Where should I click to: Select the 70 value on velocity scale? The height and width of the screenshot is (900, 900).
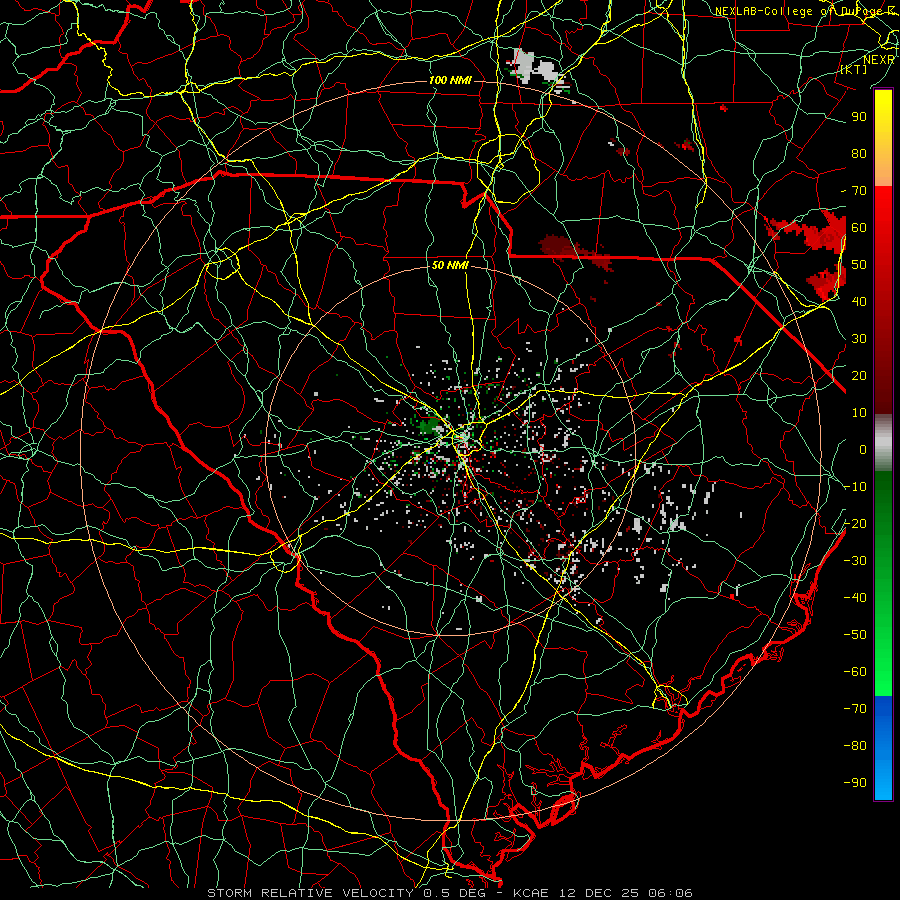point(859,191)
